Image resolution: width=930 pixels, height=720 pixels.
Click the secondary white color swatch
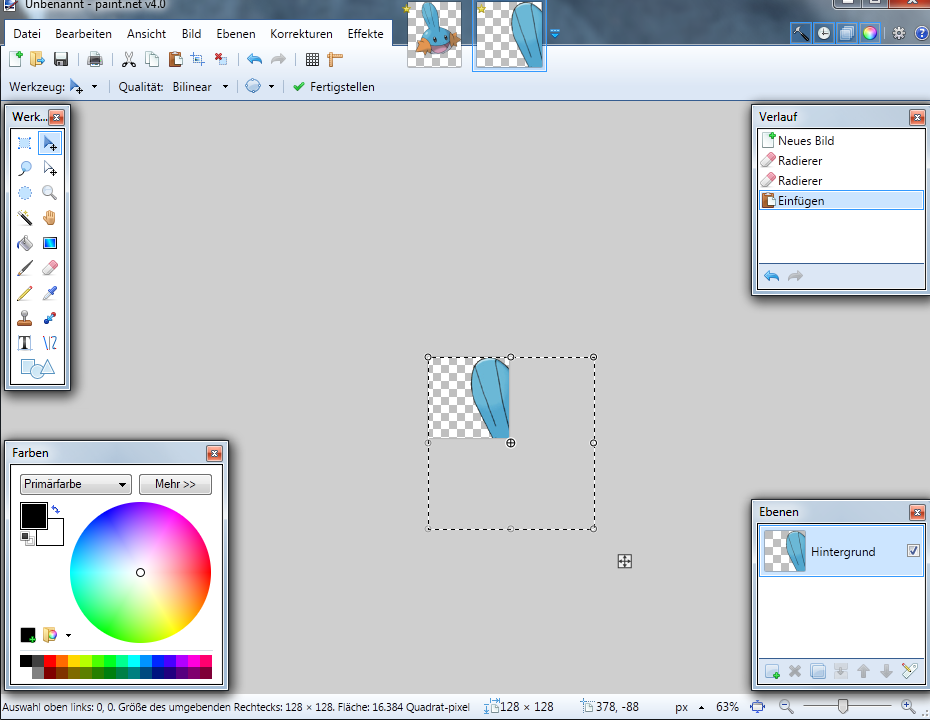click(55, 536)
